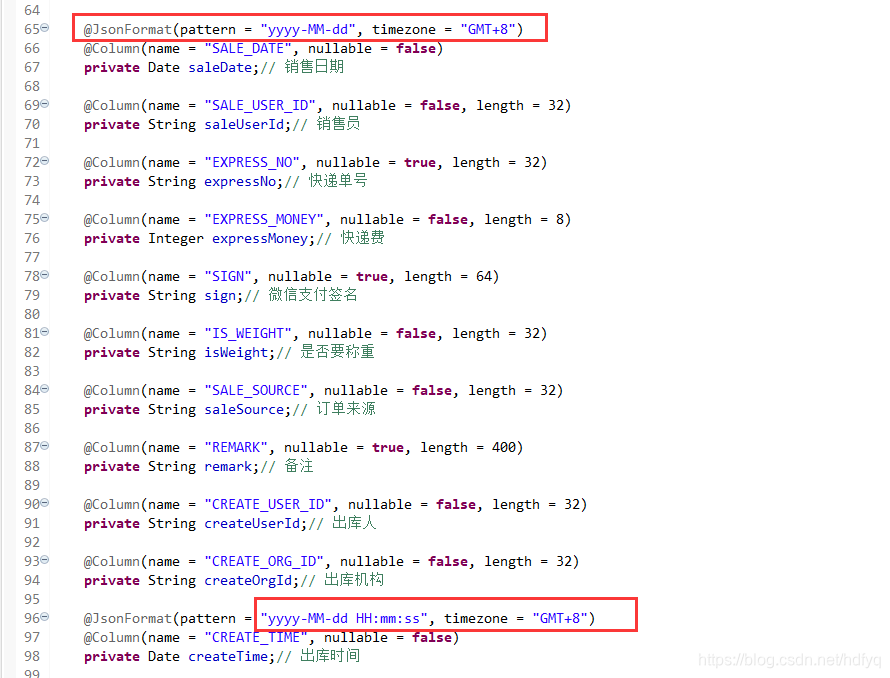The height and width of the screenshot is (678, 890).
Task: Click the saleUserId field name
Action: coord(245,124)
